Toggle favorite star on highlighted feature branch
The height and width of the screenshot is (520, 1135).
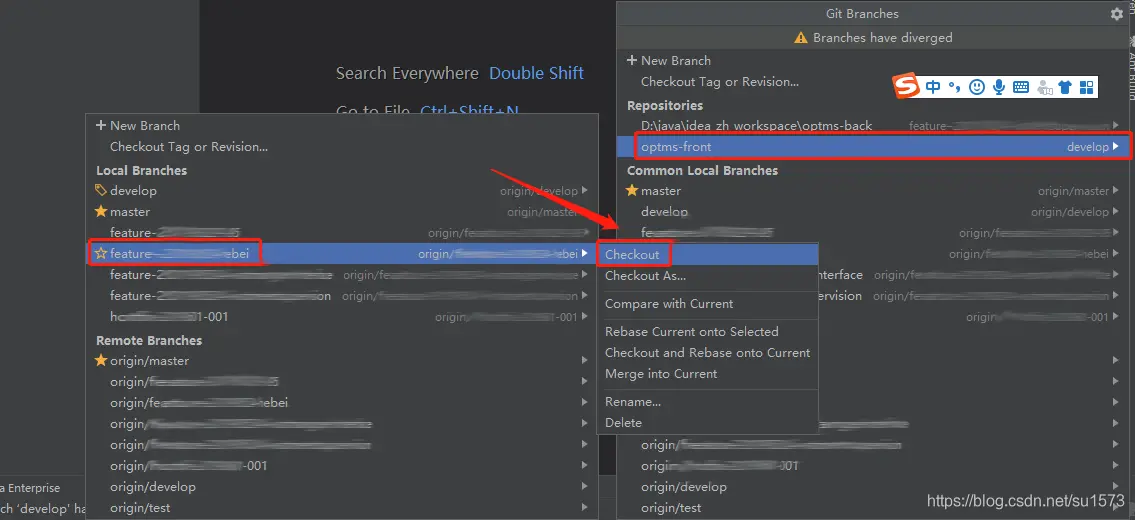100,254
